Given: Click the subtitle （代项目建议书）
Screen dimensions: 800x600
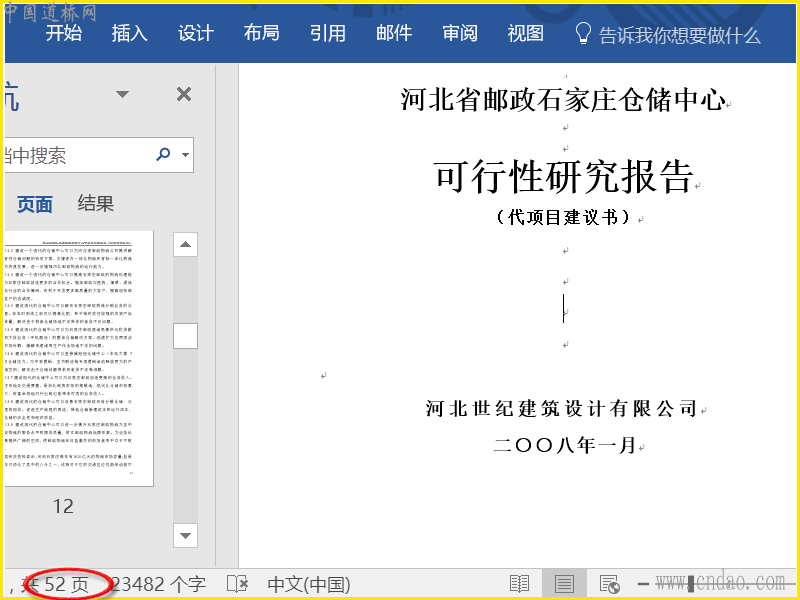Looking at the screenshot, I should click(x=563, y=217).
